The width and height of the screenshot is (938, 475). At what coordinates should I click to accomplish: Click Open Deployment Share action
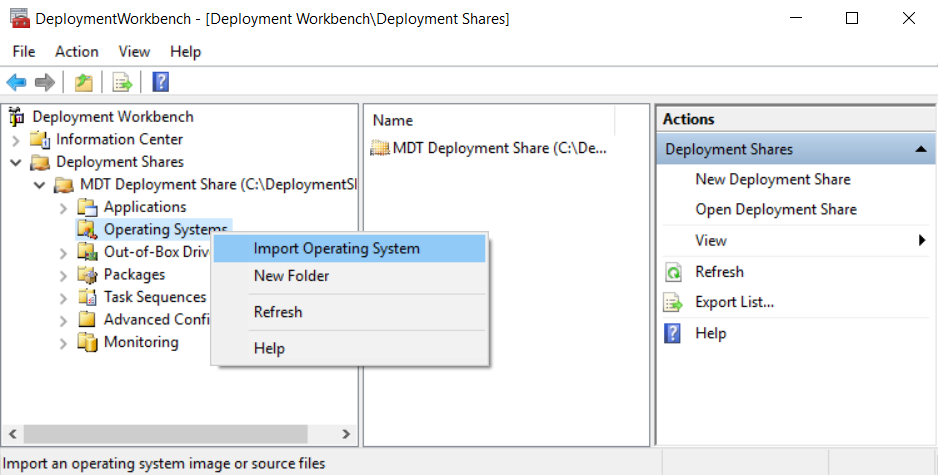(x=776, y=209)
